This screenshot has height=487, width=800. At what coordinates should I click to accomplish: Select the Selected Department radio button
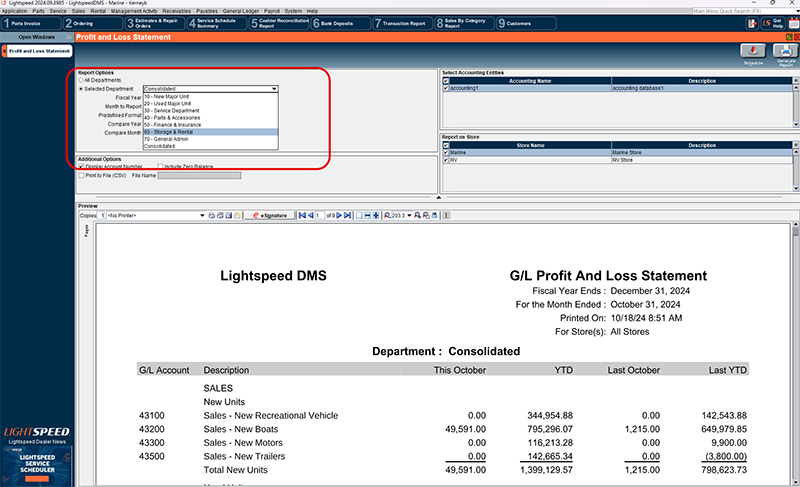[x=81, y=89]
